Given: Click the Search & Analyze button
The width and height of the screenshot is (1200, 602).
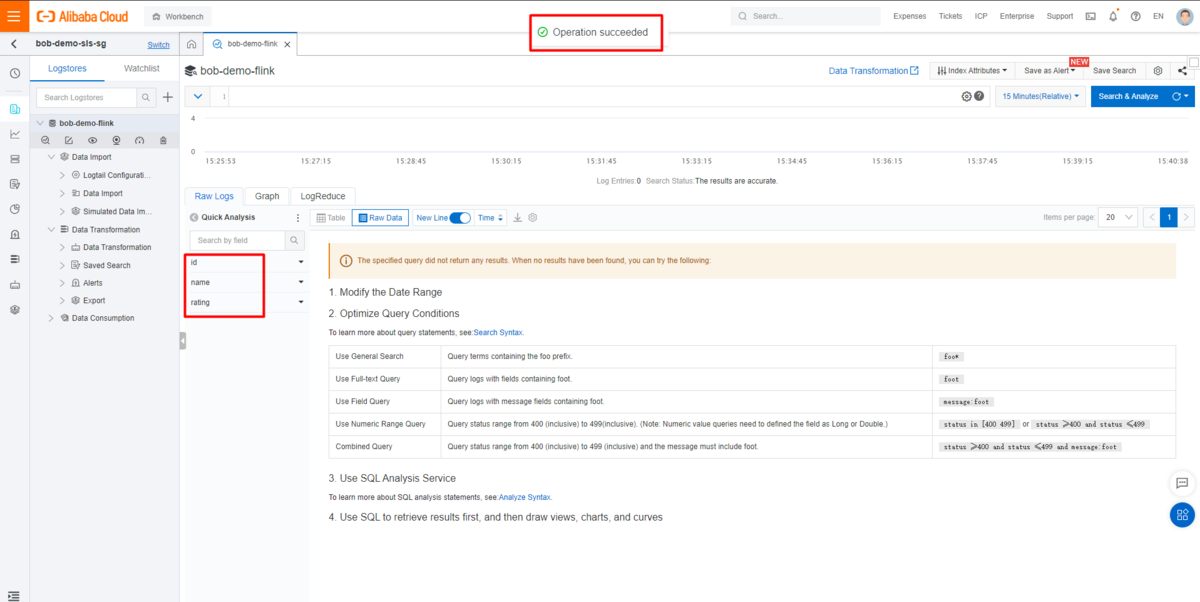Looking at the screenshot, I should 1128,96.
